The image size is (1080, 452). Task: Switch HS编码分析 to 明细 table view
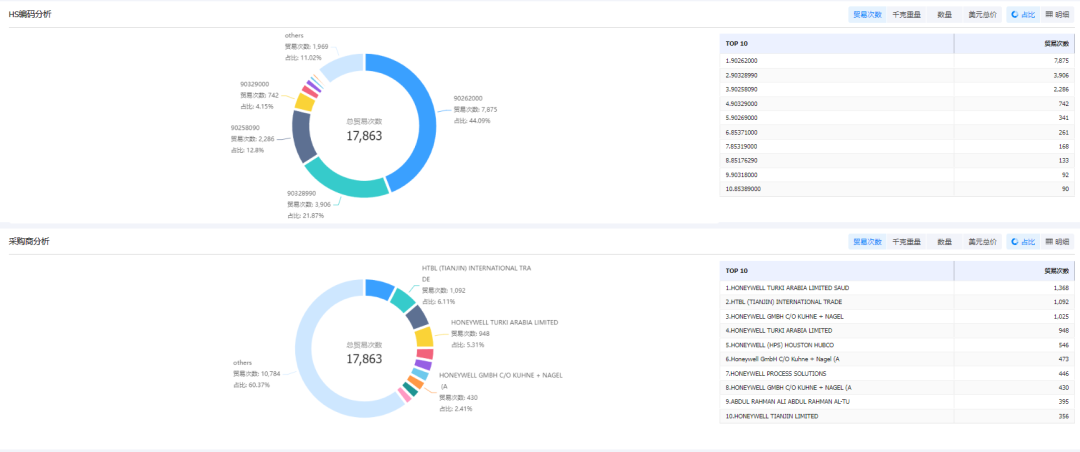pyautogui.click(x=1057, y=14)
